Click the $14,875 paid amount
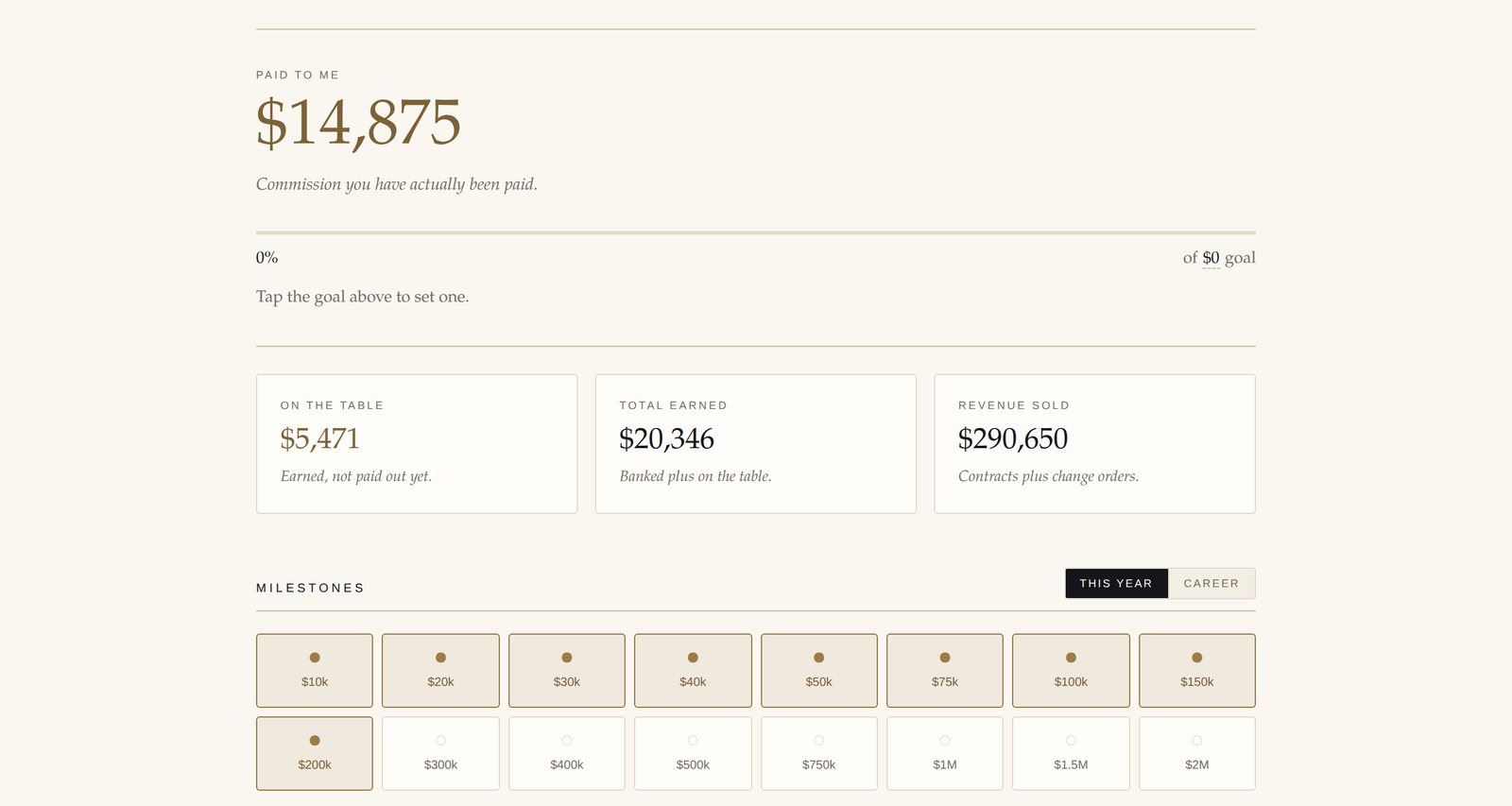1512x806 pixels. pos(358,123)
